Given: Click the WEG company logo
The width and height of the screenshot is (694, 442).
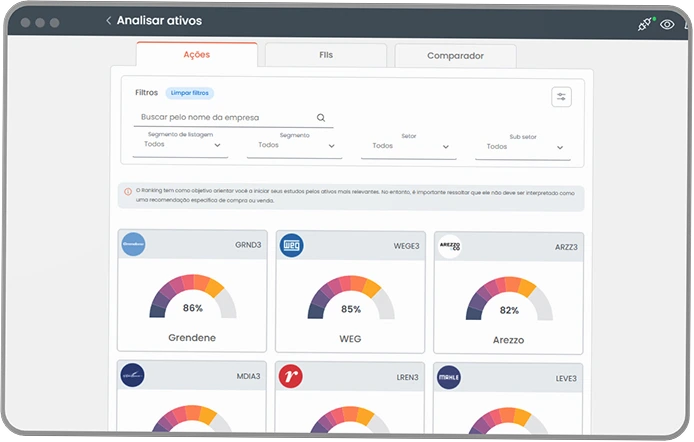Looking at the screenshot, I should click(x=292, y=245).
